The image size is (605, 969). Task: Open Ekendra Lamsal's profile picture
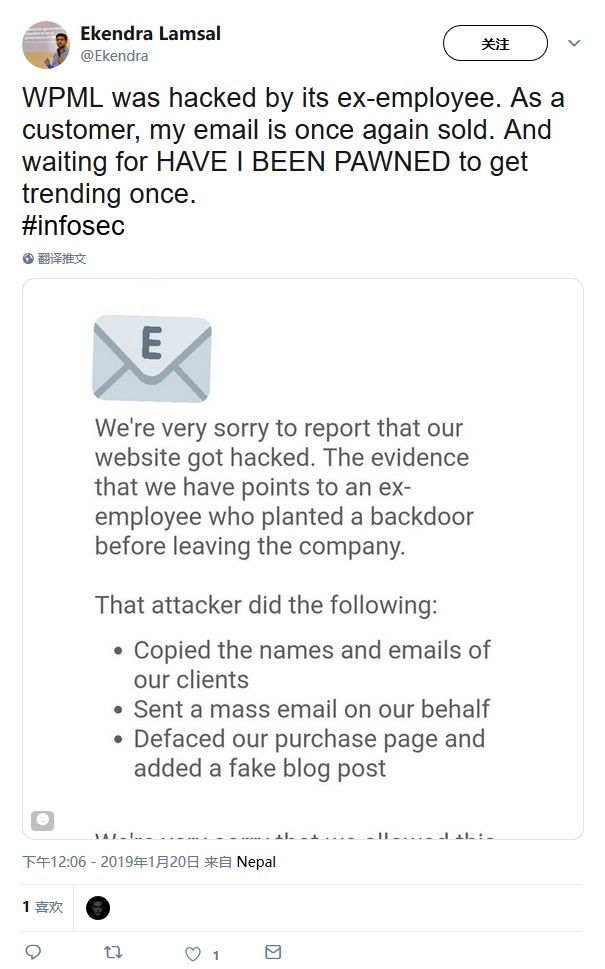[45, 44]
